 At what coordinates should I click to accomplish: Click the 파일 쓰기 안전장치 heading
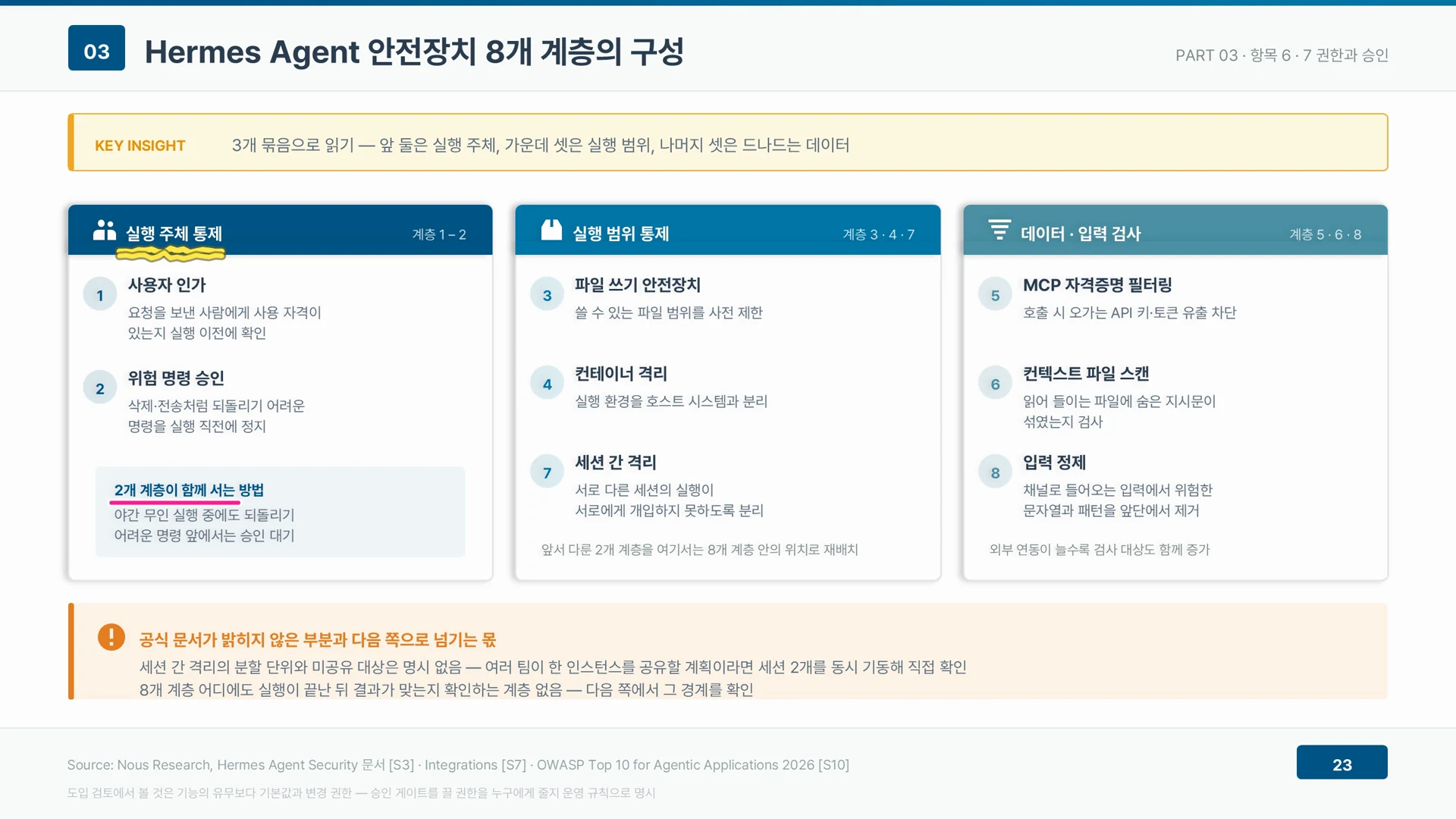[x=638, y=285]
